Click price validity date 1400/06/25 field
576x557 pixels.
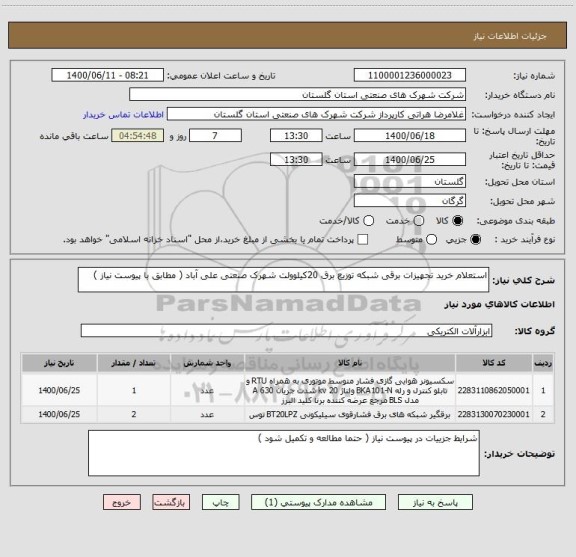pyautogui.click(x=410, y=159)
